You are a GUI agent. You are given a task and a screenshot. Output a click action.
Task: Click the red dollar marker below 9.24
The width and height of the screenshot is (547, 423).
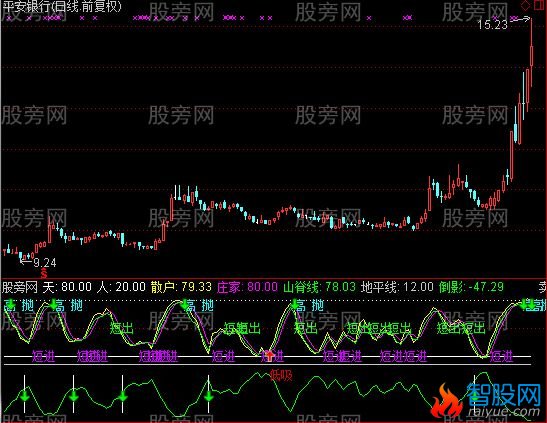(44, 273)
